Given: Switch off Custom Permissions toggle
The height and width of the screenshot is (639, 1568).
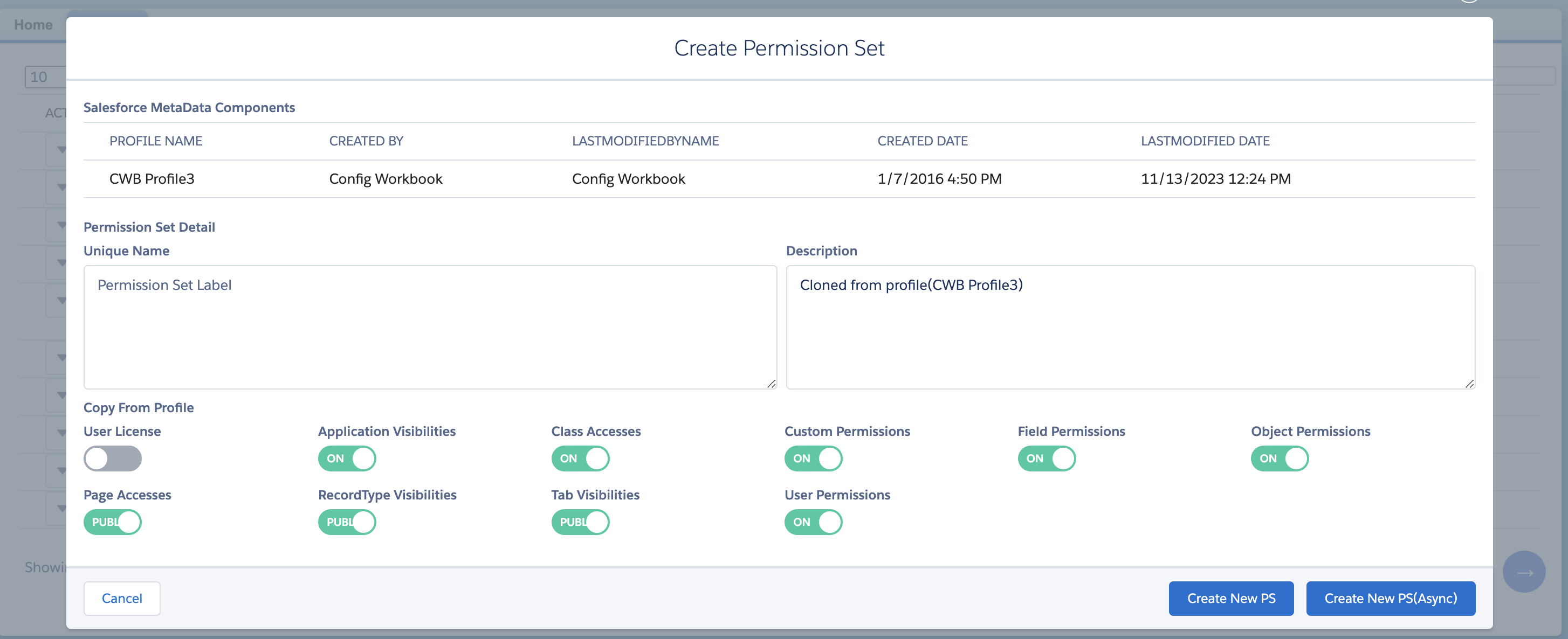Looking at the screenshot, I should click(813, 458).
